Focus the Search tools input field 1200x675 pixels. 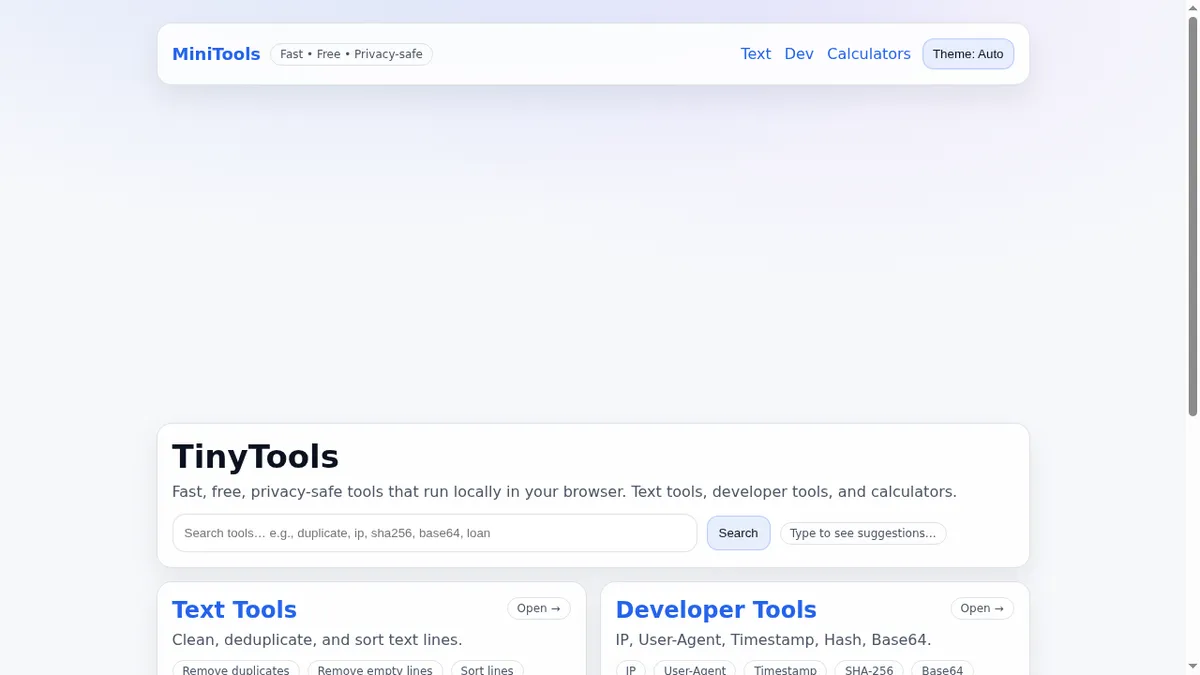click(435, 533)
